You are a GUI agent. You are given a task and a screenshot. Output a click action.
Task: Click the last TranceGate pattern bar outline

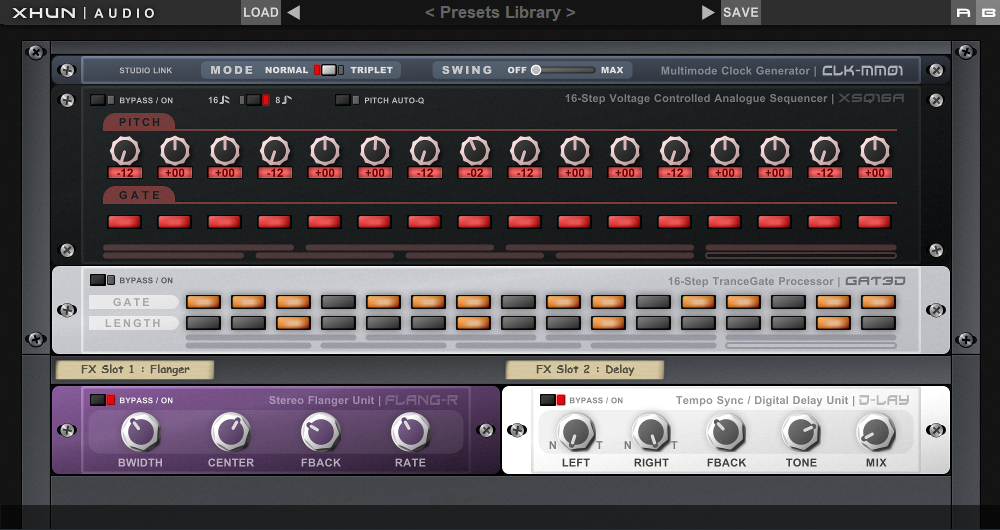pyautogui.click(x=811, y=346)
